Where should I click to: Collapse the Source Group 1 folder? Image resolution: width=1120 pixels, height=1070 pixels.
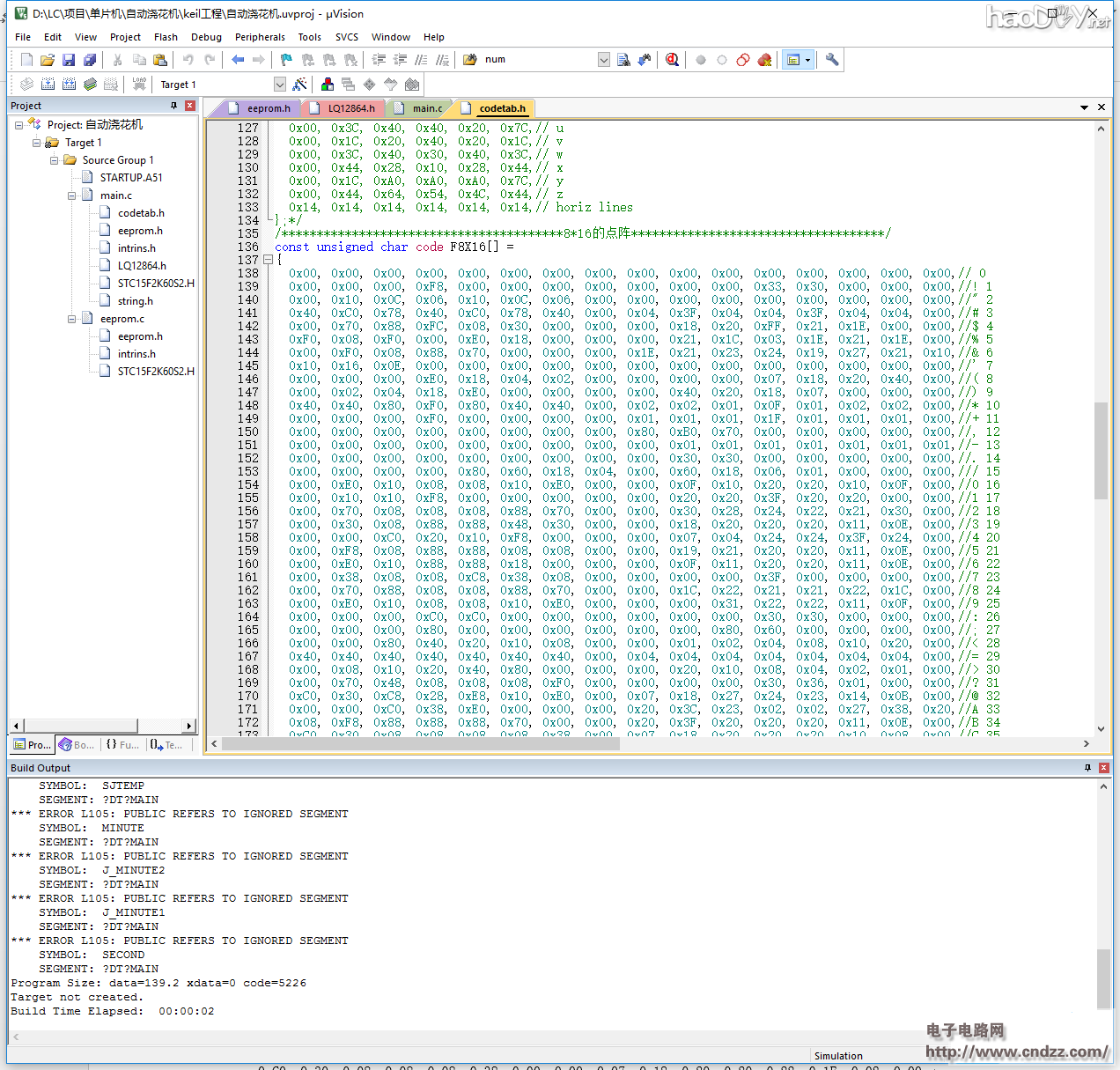(x=55, y=160)
